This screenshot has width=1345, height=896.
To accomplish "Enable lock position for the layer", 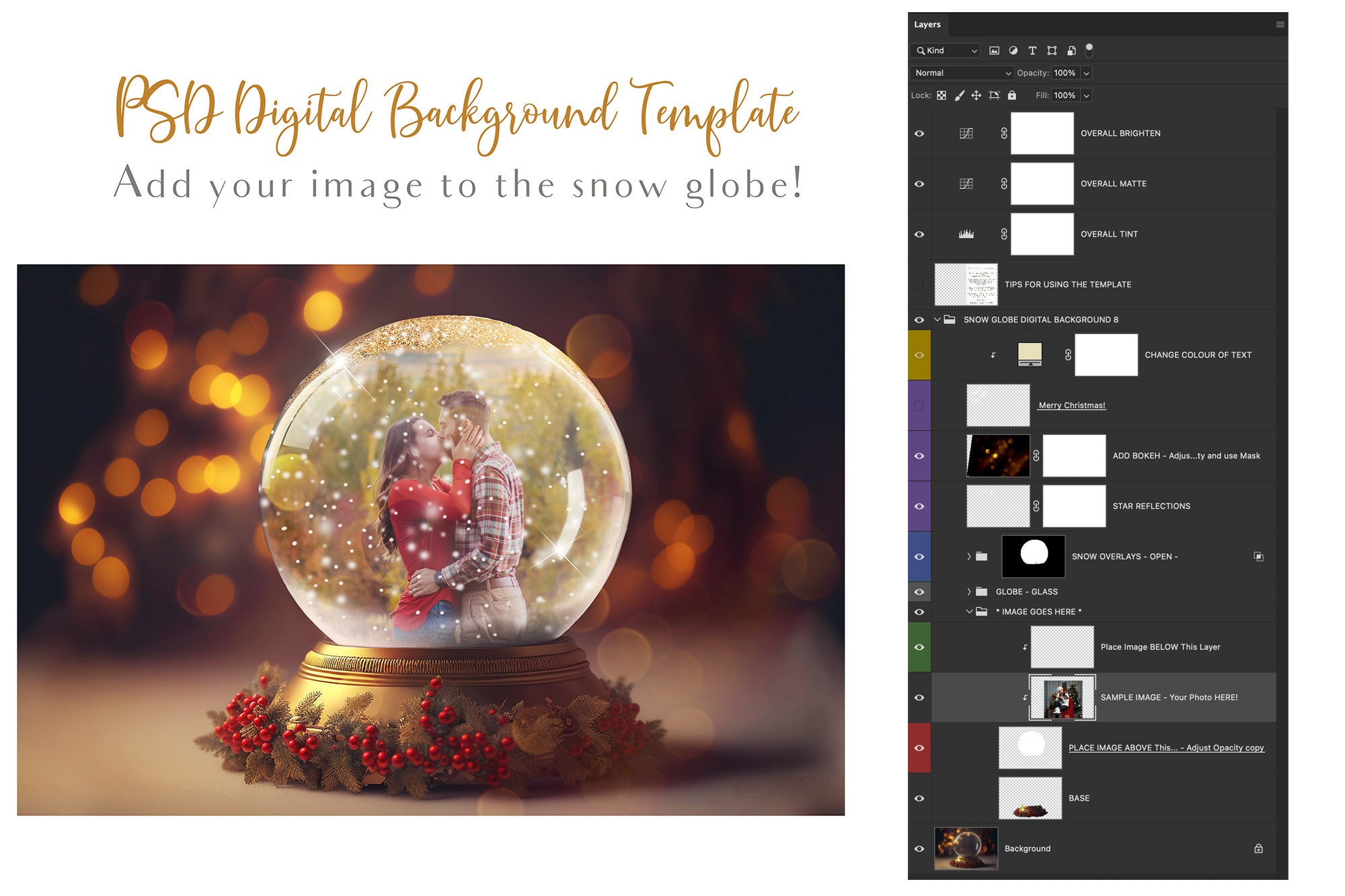I will tap(976, 95).
